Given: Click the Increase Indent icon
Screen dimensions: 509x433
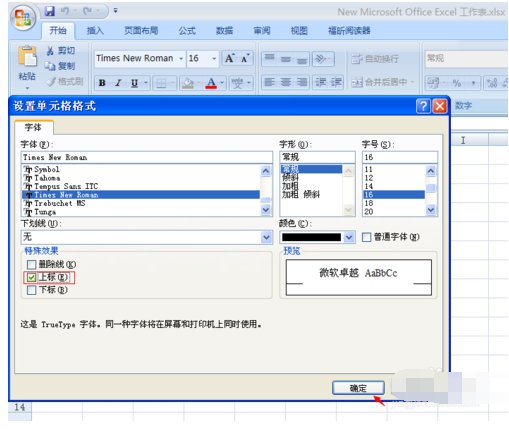Looking at the screenshot, I should (x=336, y=82).
